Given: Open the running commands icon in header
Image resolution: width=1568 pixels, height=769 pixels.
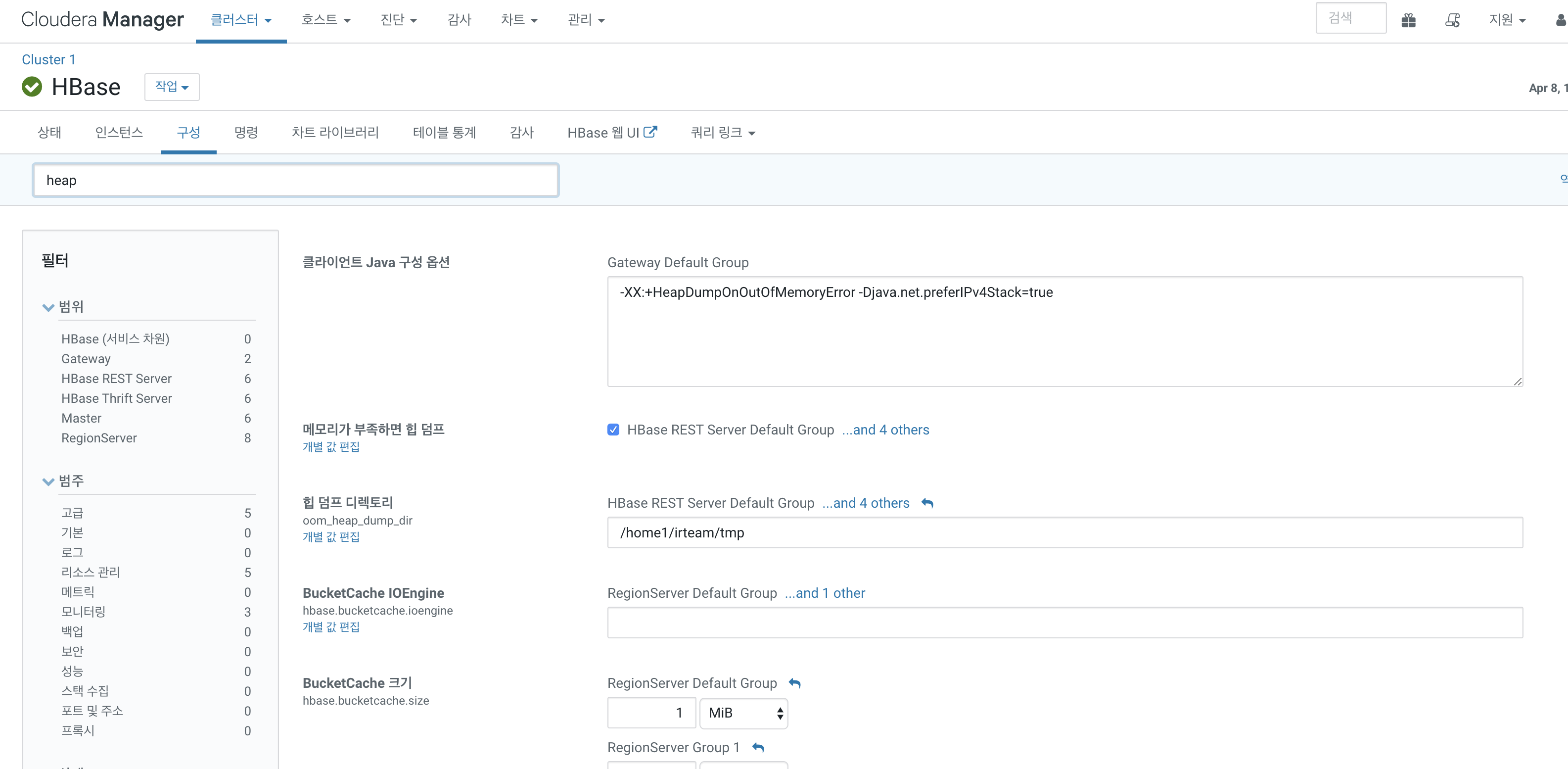Looking at the screenshot, I should [1452, 21].
